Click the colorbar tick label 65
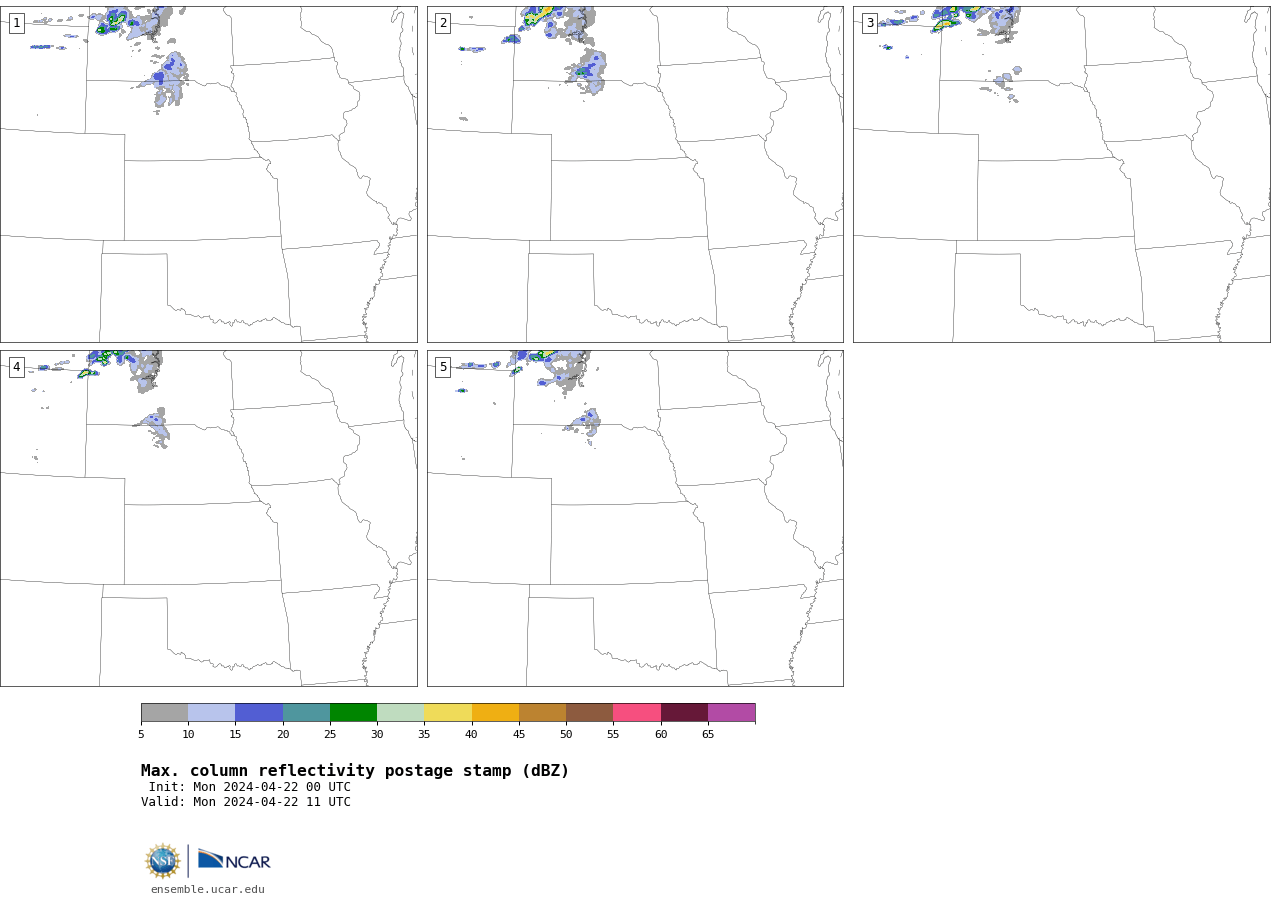The width and height of the screenshot is (1280, 901). 708,735
